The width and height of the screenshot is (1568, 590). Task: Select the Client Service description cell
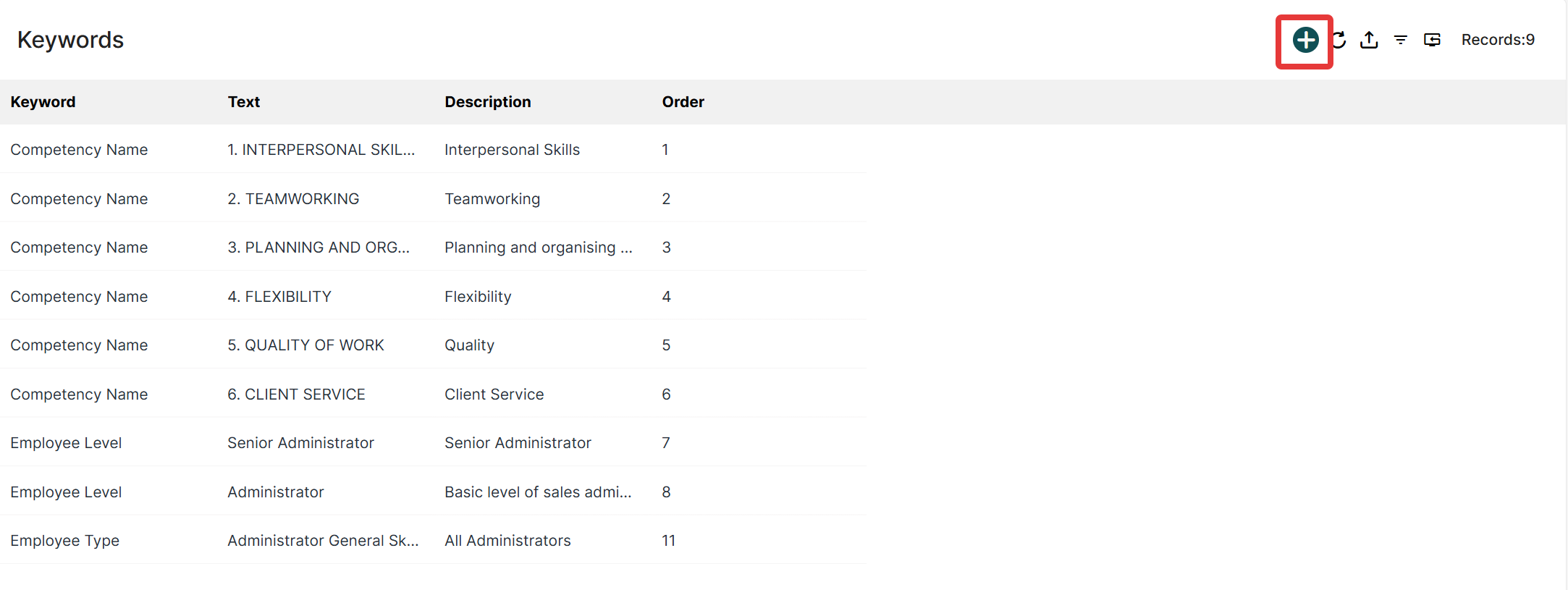[x=494, y=395]
